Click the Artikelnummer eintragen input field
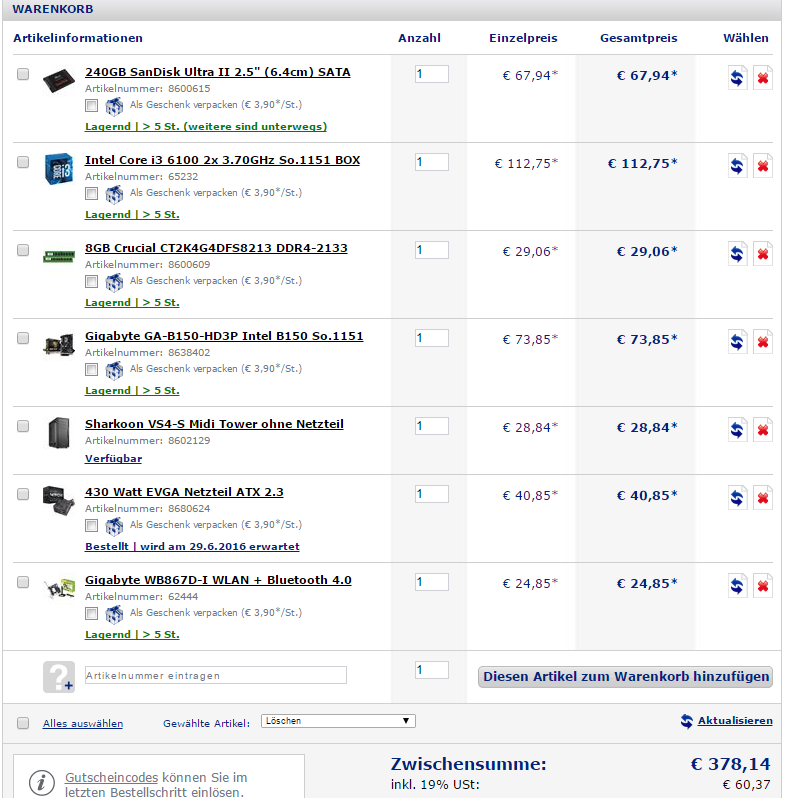Image resolution: width=792 pixels, height=798 pixels. 216,675
